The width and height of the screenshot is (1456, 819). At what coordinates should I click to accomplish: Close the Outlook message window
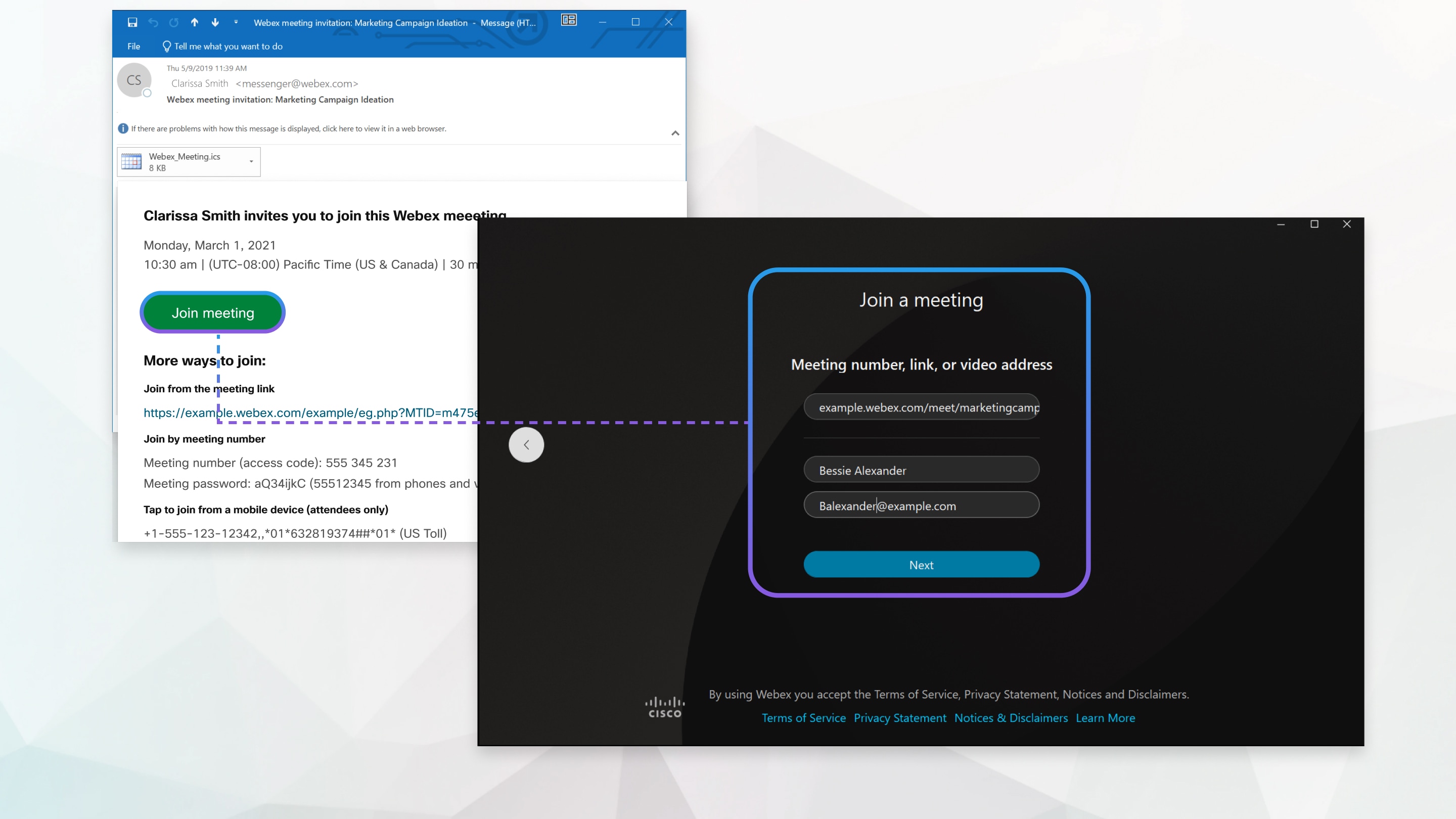(669, 22)
